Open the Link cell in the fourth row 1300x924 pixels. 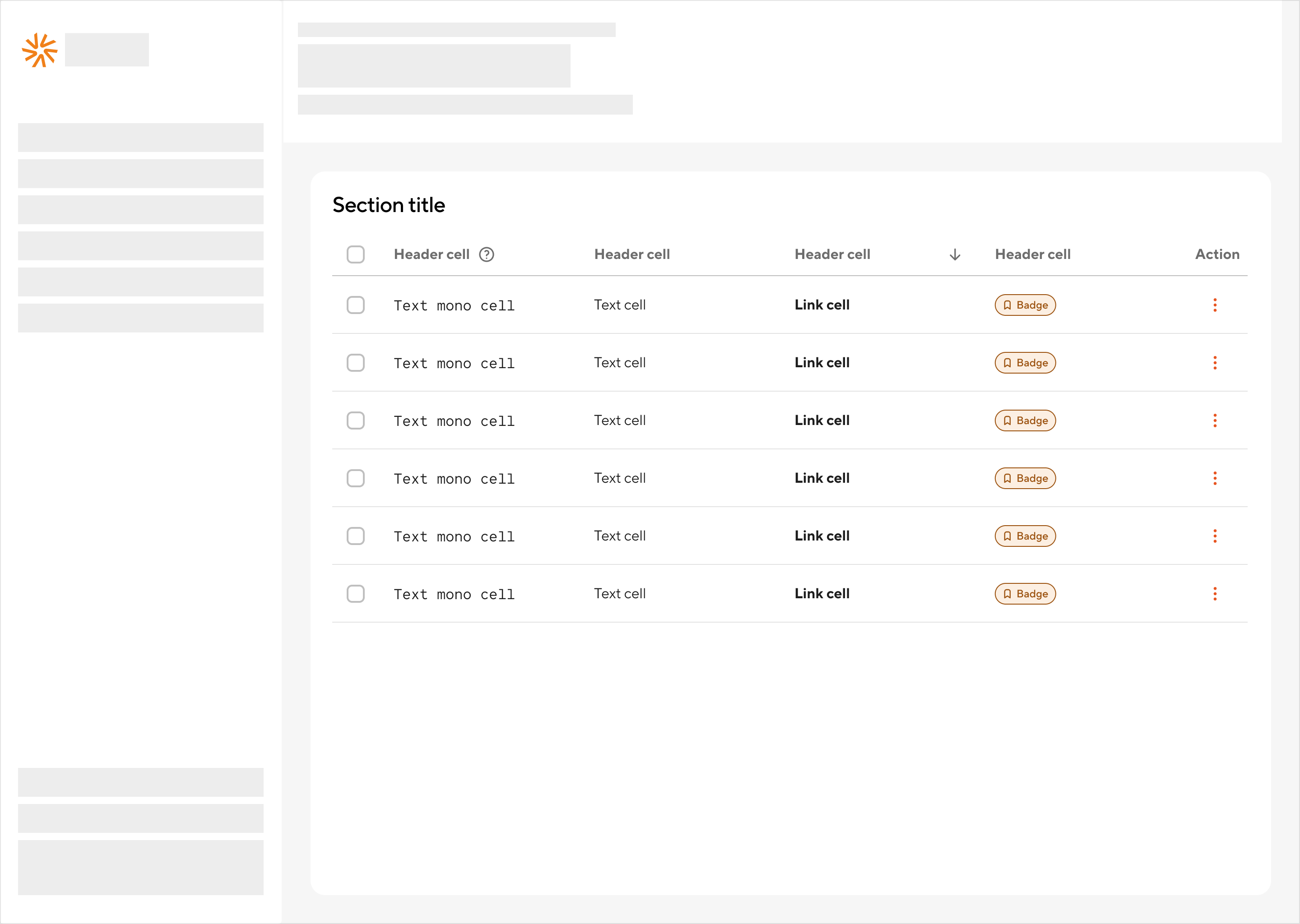822,479
